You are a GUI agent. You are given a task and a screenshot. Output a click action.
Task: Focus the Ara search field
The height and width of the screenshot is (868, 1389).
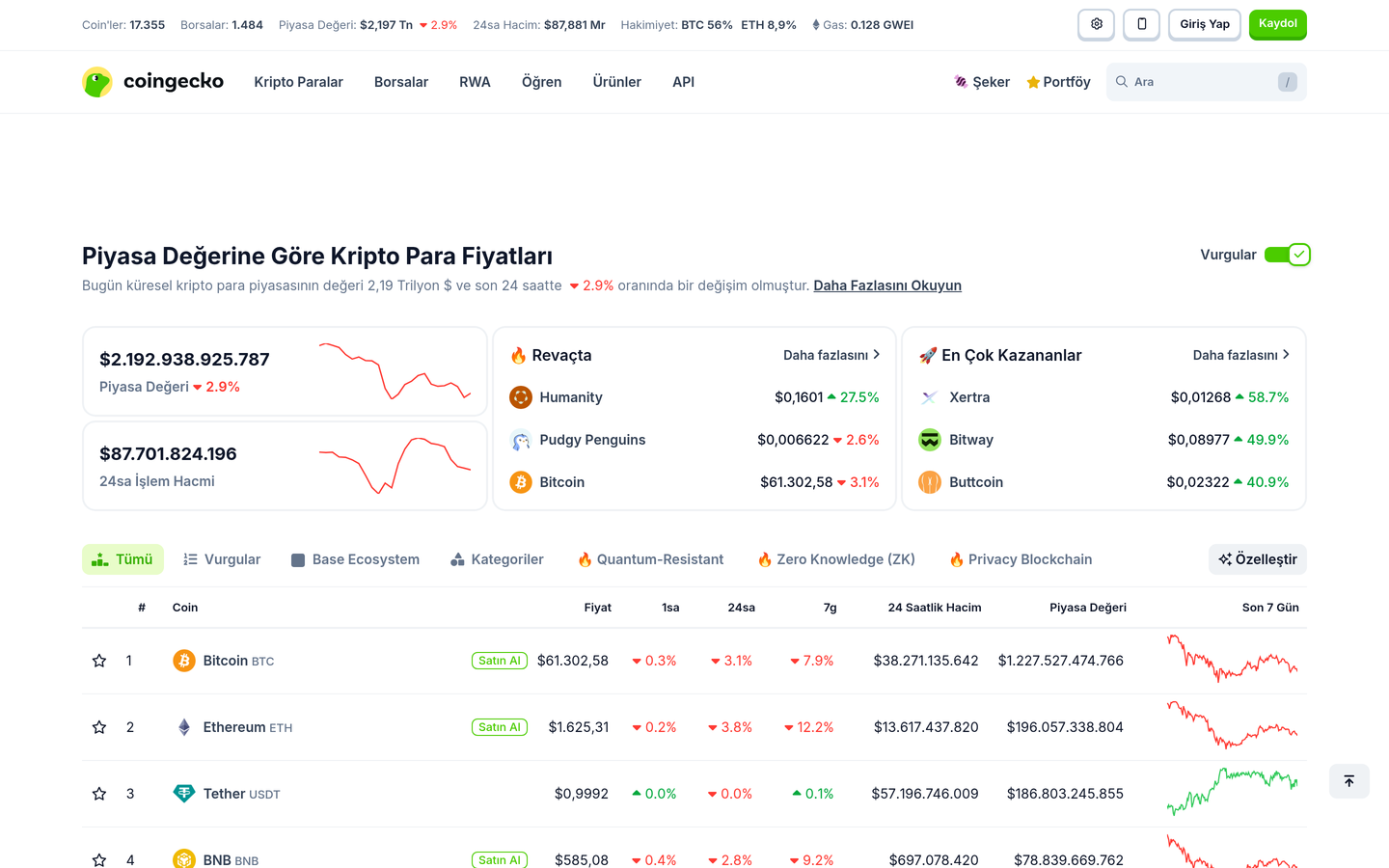(x=1206, y=82)
